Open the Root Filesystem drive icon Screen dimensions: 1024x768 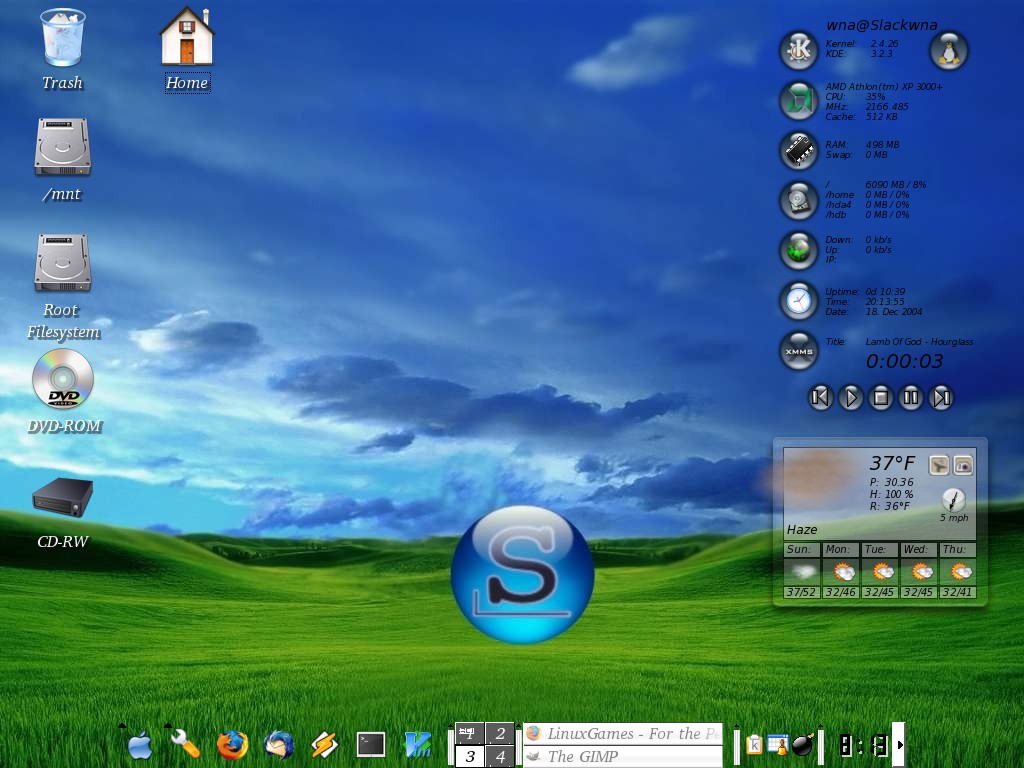pyautogui.click(x=62, y=263)
